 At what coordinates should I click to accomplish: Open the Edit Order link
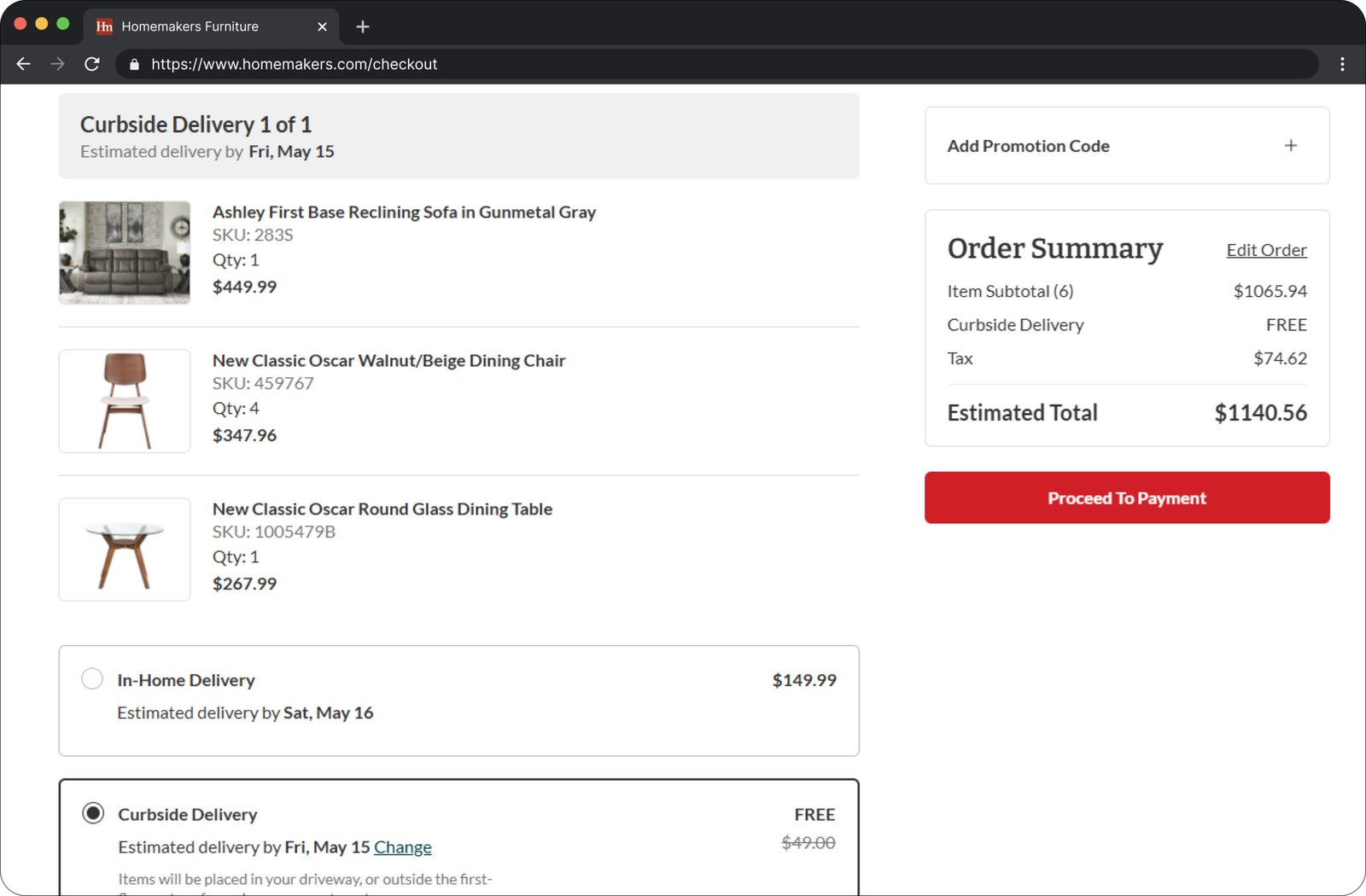(x=1266, y=250)
